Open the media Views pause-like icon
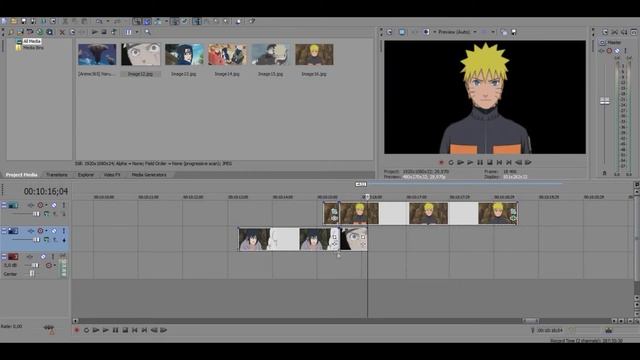640x360 pixels. pos(129,32)
